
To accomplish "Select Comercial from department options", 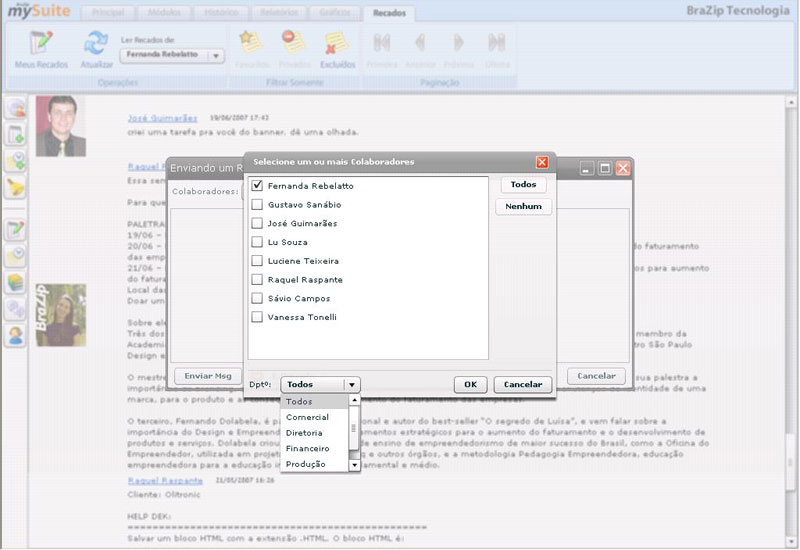I will (x=307, y=417).
